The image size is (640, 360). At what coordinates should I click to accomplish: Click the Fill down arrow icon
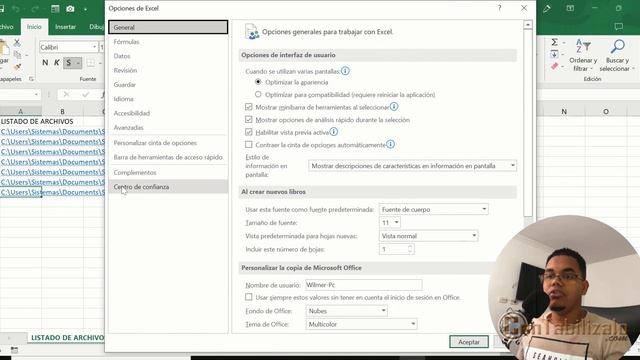554,54
